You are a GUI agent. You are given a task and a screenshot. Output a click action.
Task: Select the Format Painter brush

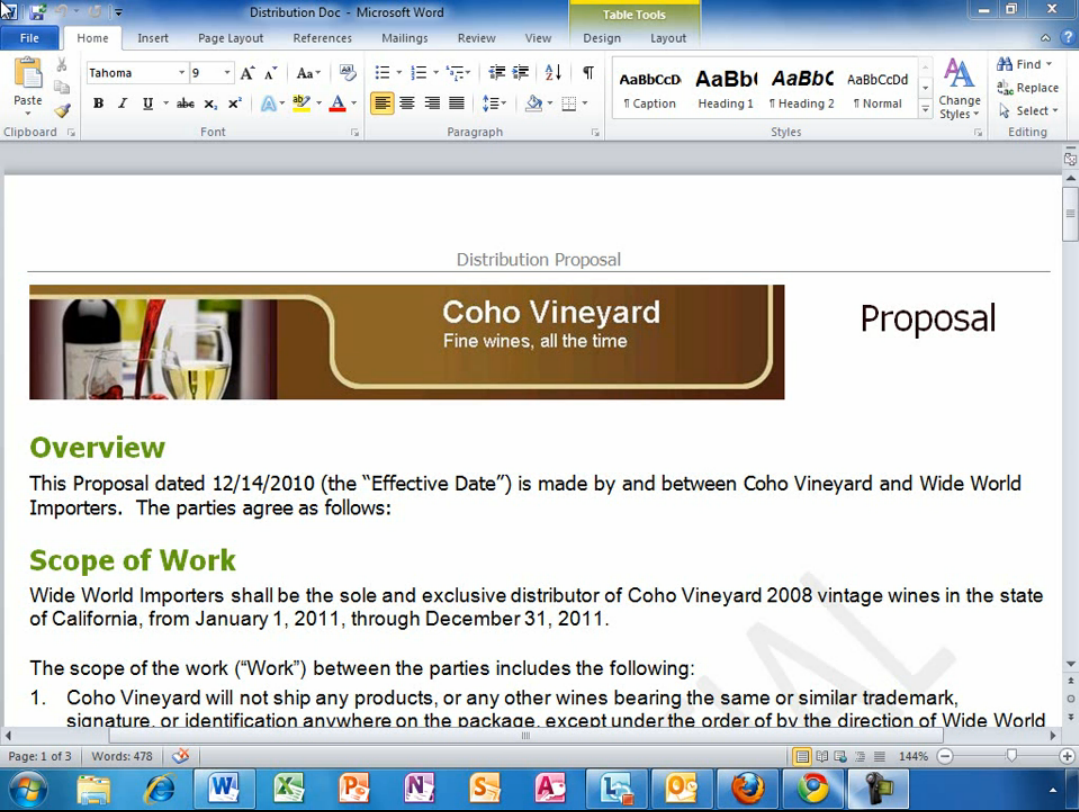point(63,110)
